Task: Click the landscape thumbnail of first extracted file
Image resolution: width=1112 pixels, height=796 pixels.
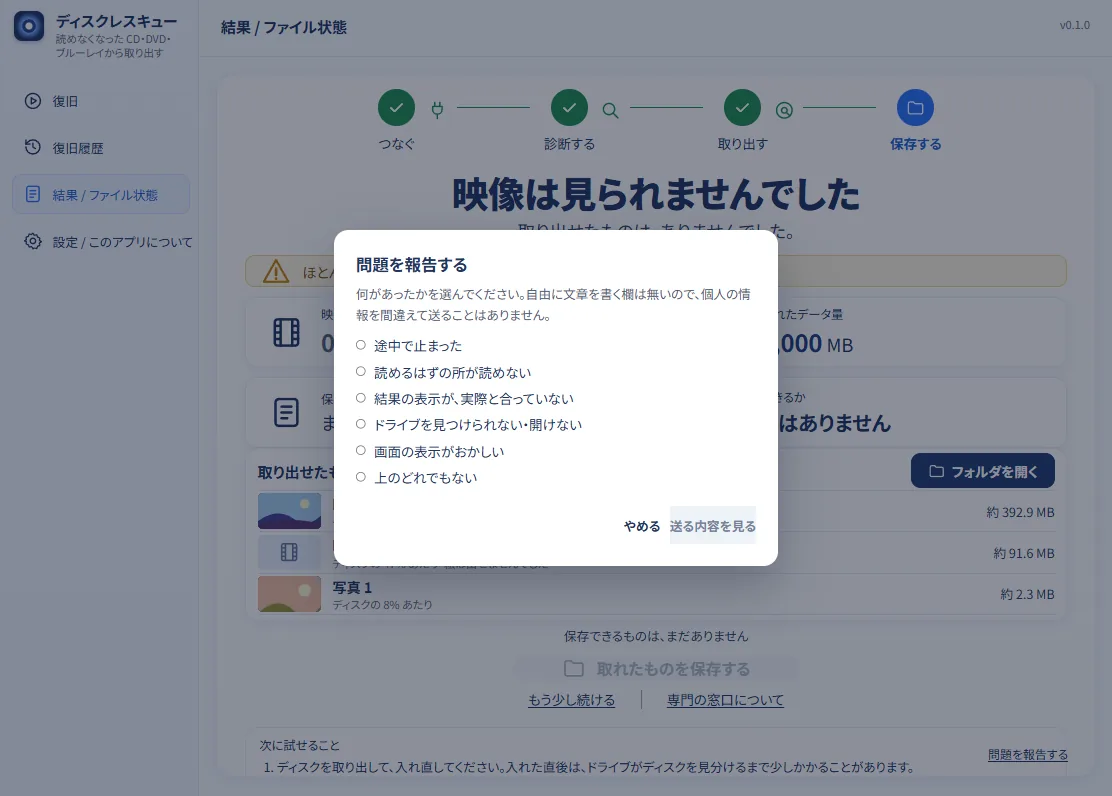Action: pos(289,511)
